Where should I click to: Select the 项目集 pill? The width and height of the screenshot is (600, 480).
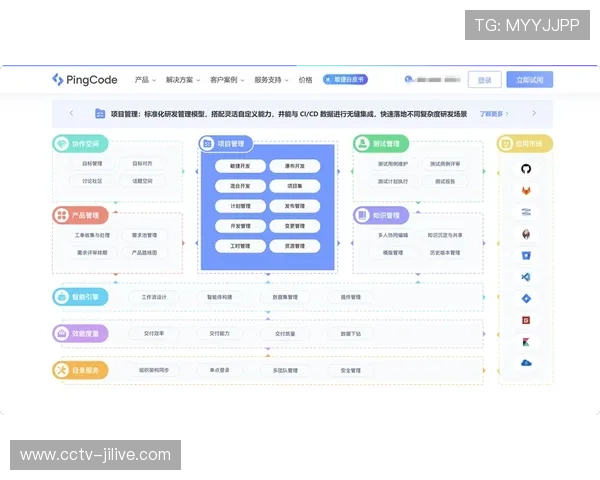click(x=295, y=186)
